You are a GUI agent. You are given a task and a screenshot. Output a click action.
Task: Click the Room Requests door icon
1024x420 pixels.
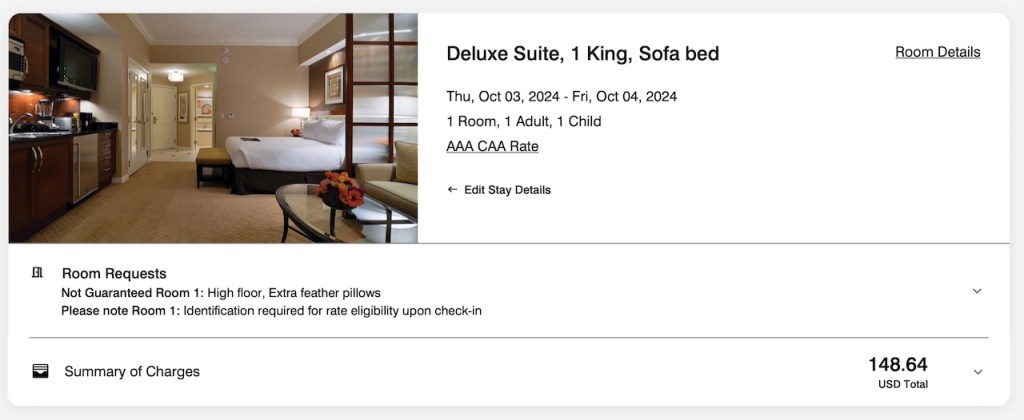click(x=38, y=273)
